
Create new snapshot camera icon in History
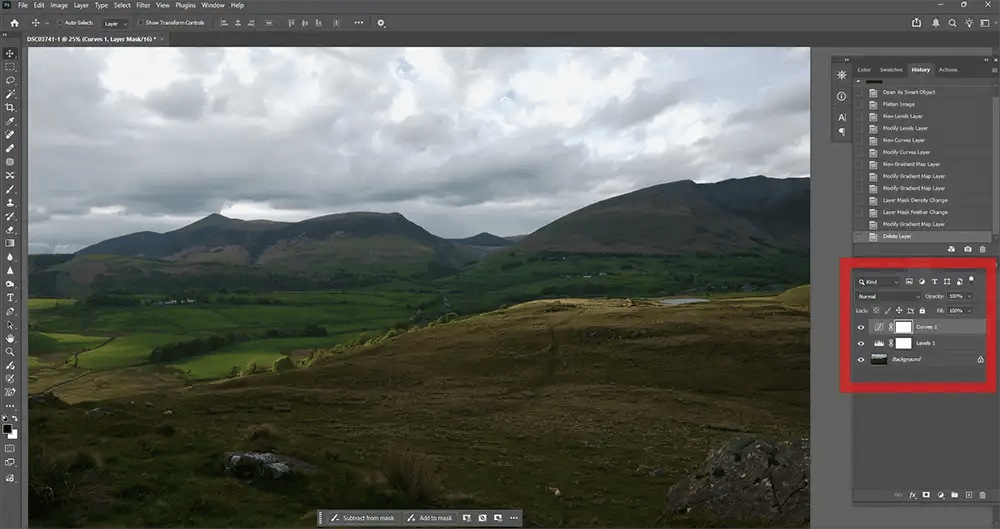pos(967,249)
